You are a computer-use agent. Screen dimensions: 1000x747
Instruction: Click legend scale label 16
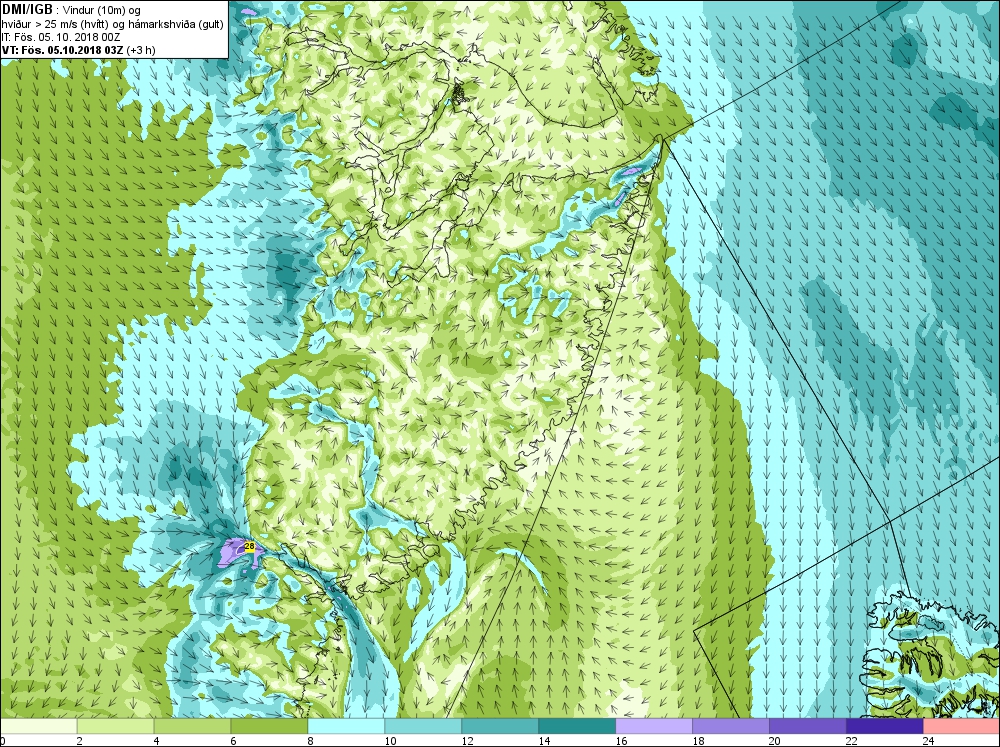tap(621, 741)
